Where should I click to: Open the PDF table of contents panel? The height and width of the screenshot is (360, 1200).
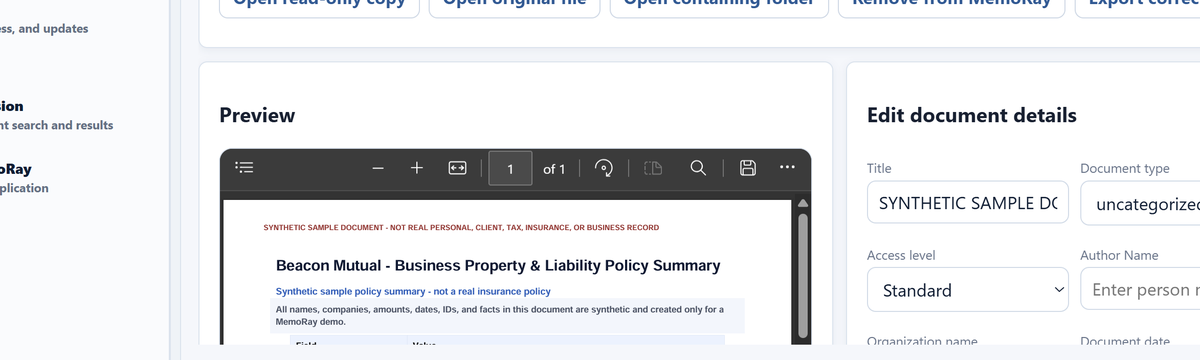point(245,168)
